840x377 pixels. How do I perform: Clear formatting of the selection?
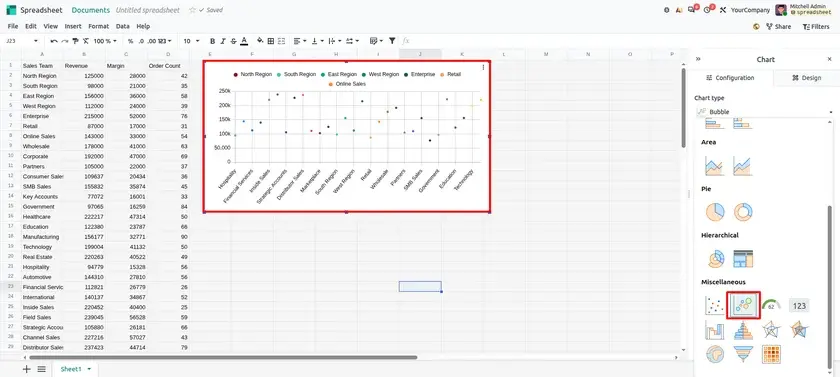coord(86,41)
